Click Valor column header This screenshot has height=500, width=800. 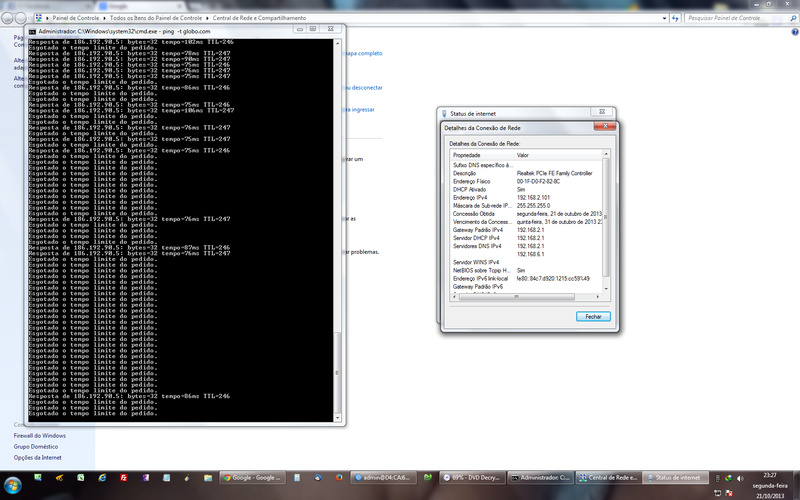click(x=558, y=155)
